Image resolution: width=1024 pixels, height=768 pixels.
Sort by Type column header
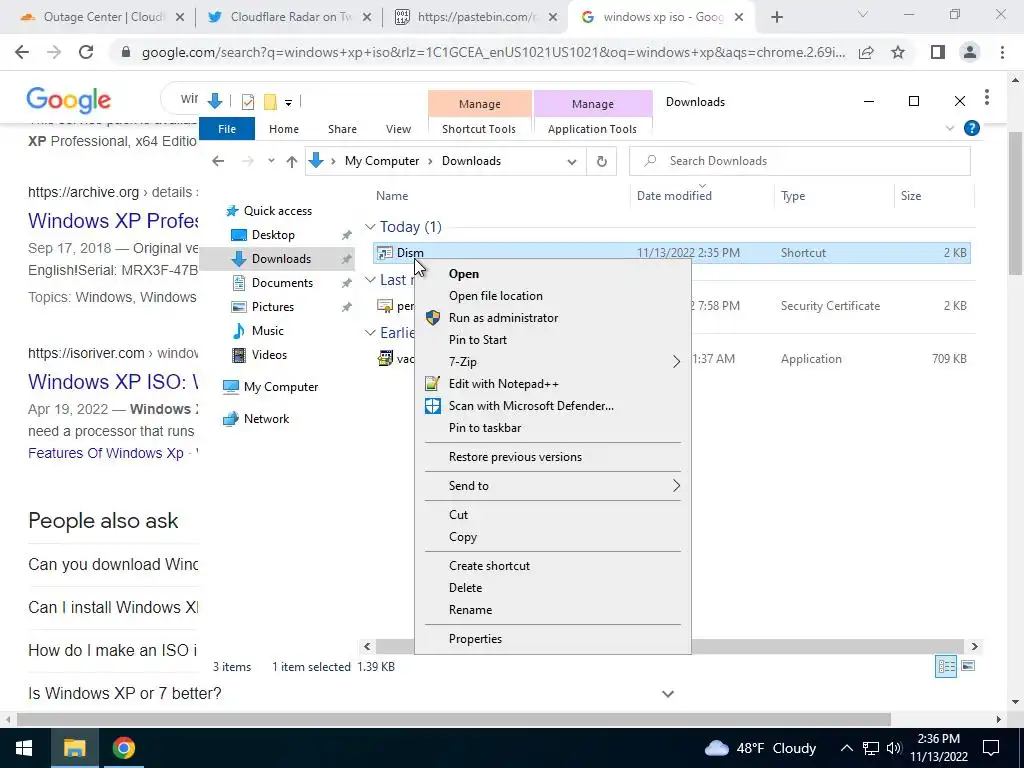[x=793, y=196]
